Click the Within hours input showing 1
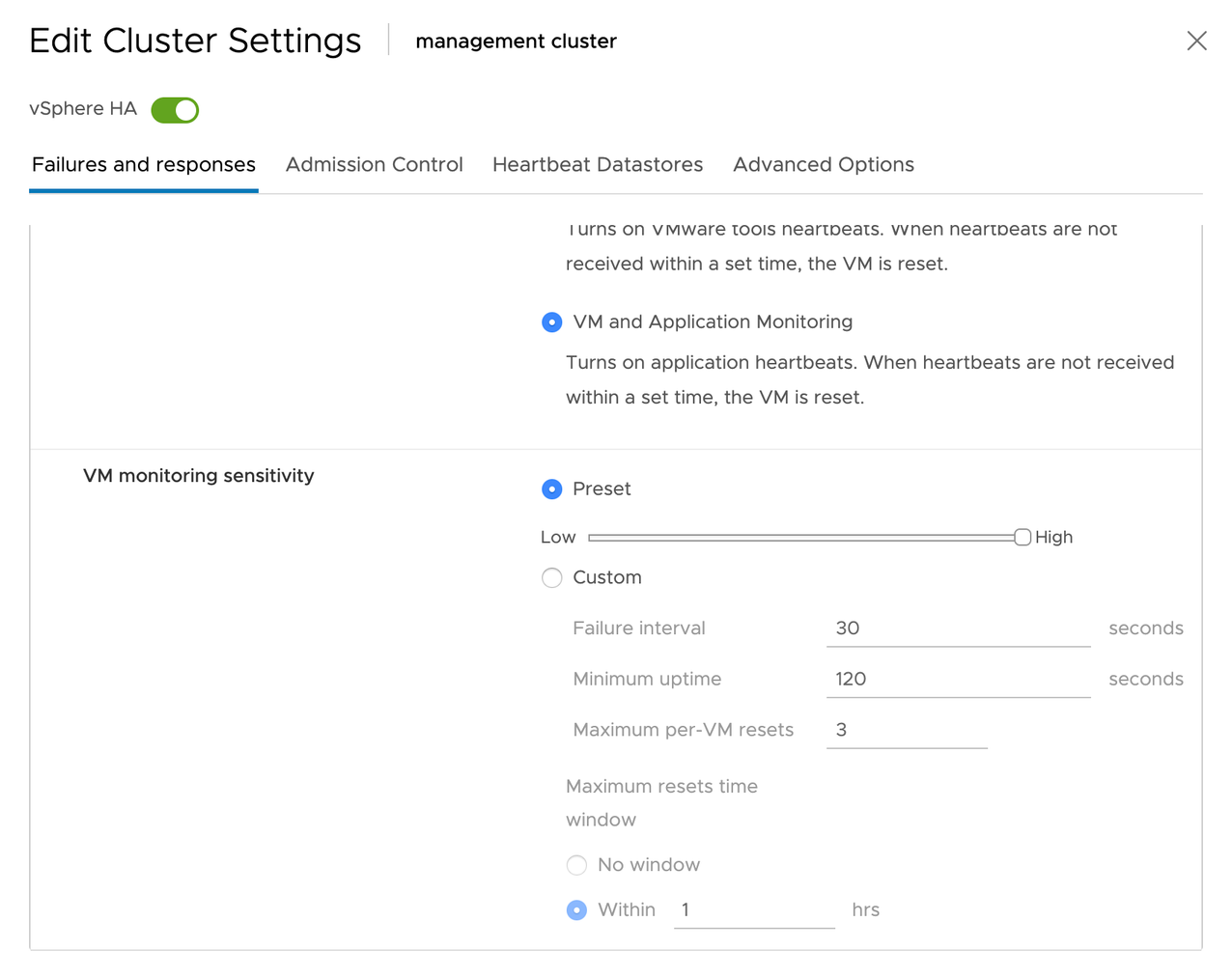This screenshot has width=1232, height=977. pyautogui.click(x=753, y=909)
